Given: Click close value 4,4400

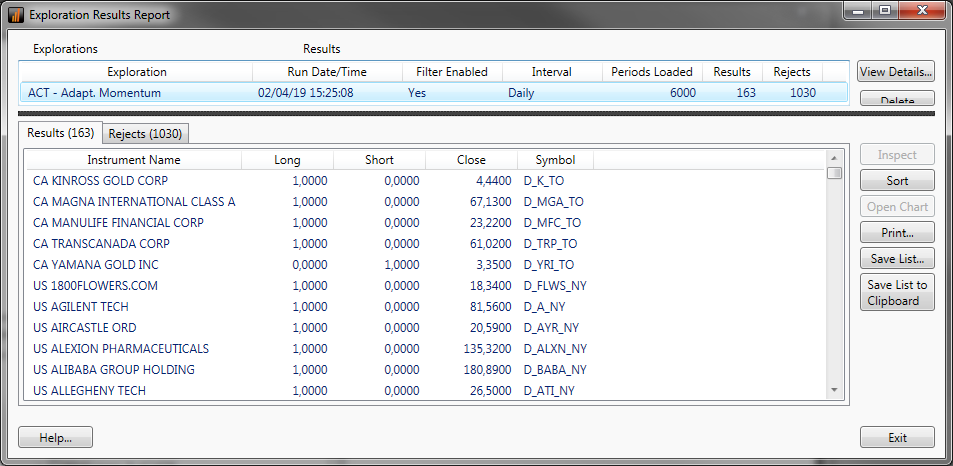Looking at the screenshot, I should click(x=493, y=181).
